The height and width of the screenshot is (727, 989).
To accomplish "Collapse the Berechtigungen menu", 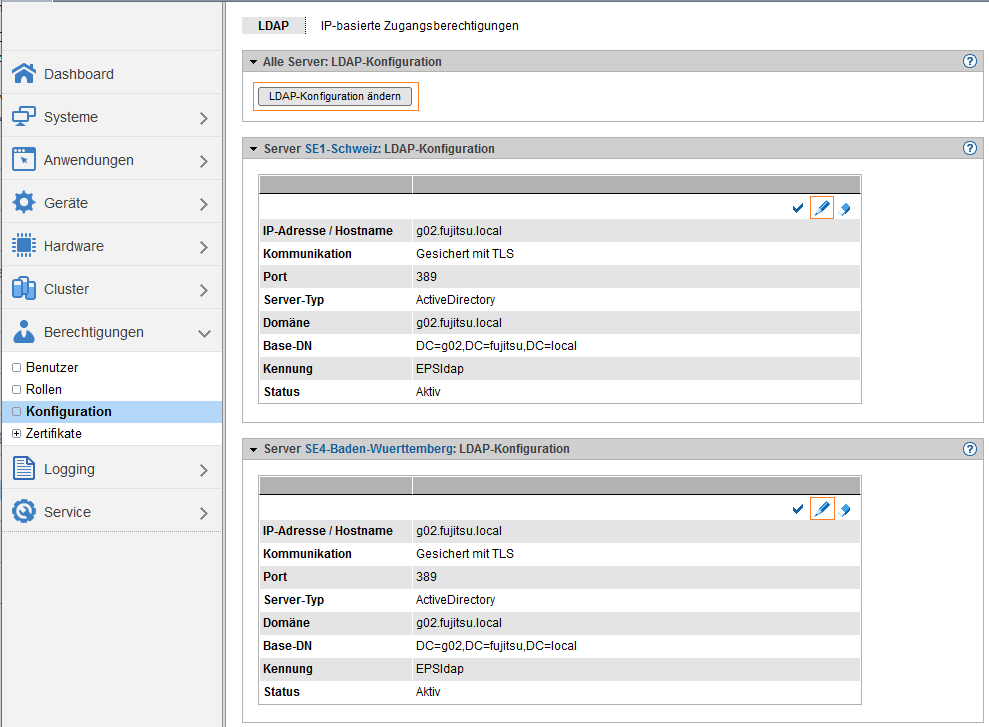I will click(204, 333).
